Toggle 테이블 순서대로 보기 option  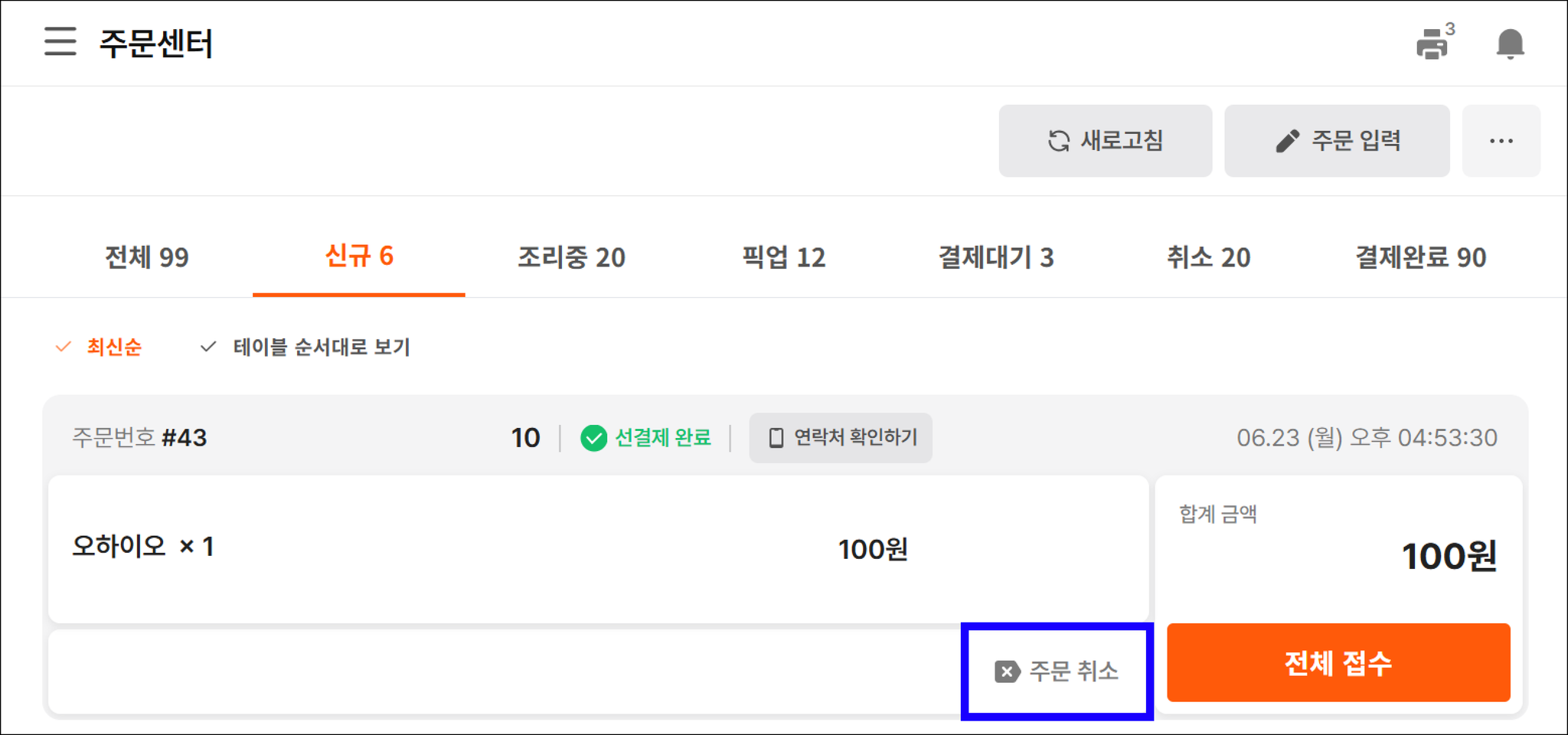click(x=305, y=347)
